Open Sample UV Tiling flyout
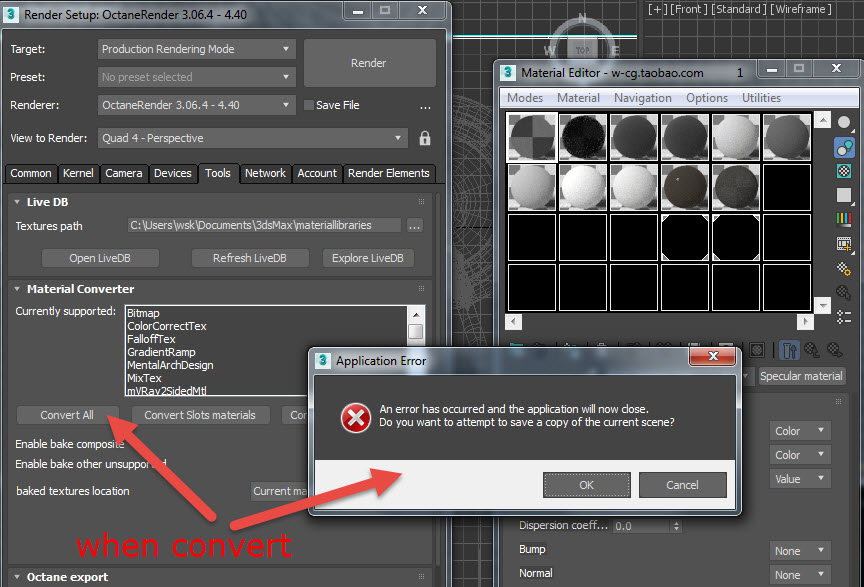The width and height of the screenshot is (864, 587). click(844, 195)
